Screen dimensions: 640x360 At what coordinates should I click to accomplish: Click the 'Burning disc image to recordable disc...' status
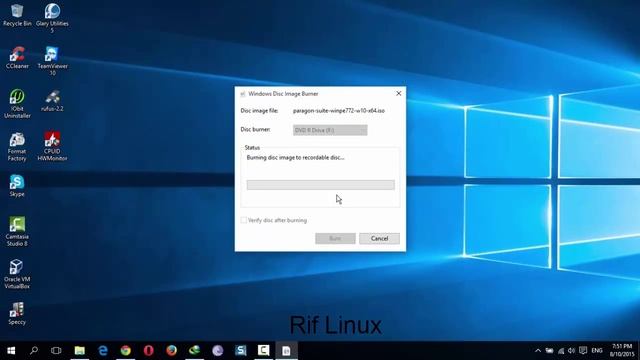(x=296, y=158)
